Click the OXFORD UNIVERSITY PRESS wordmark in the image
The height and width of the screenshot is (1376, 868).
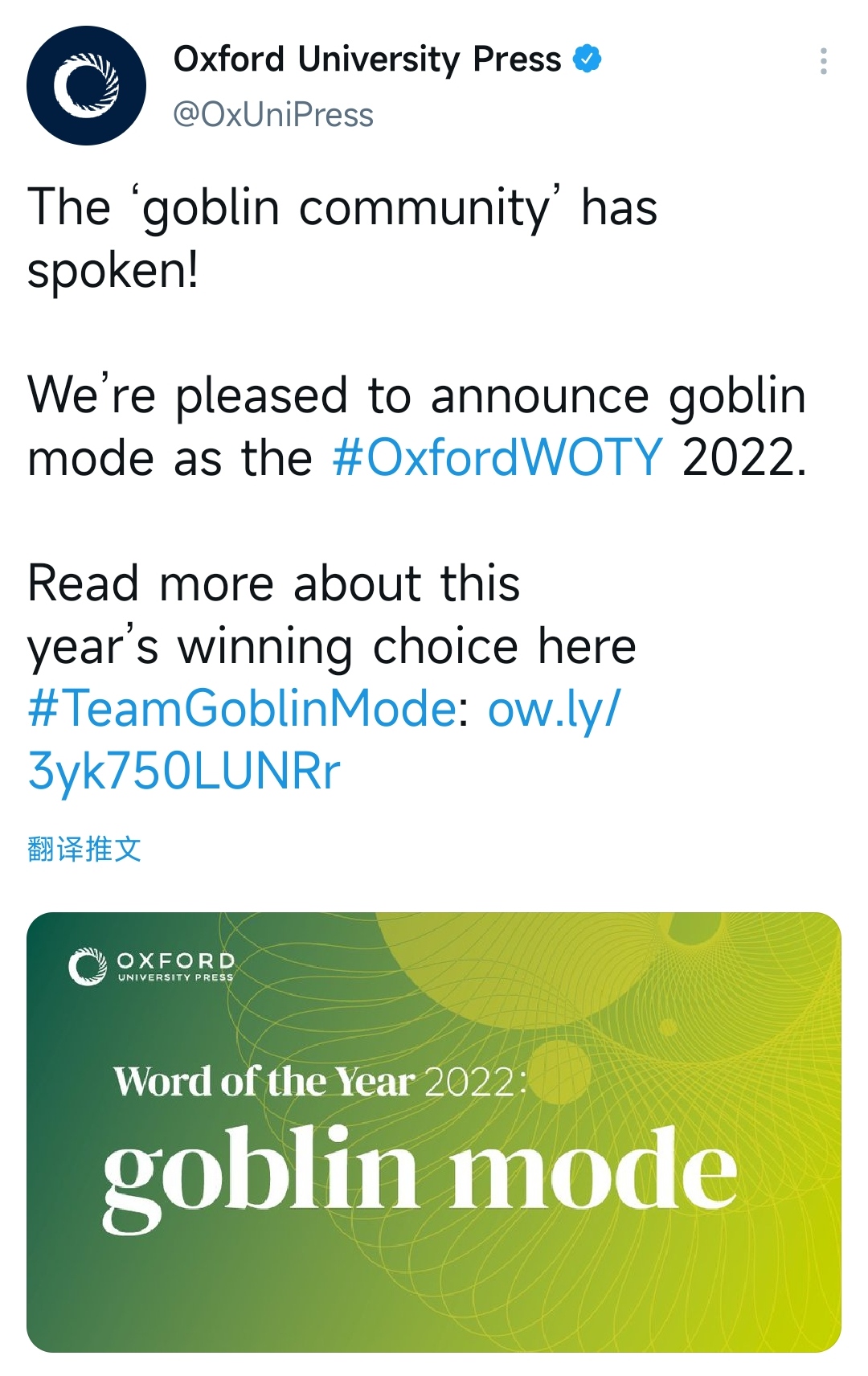click(176, 966)
